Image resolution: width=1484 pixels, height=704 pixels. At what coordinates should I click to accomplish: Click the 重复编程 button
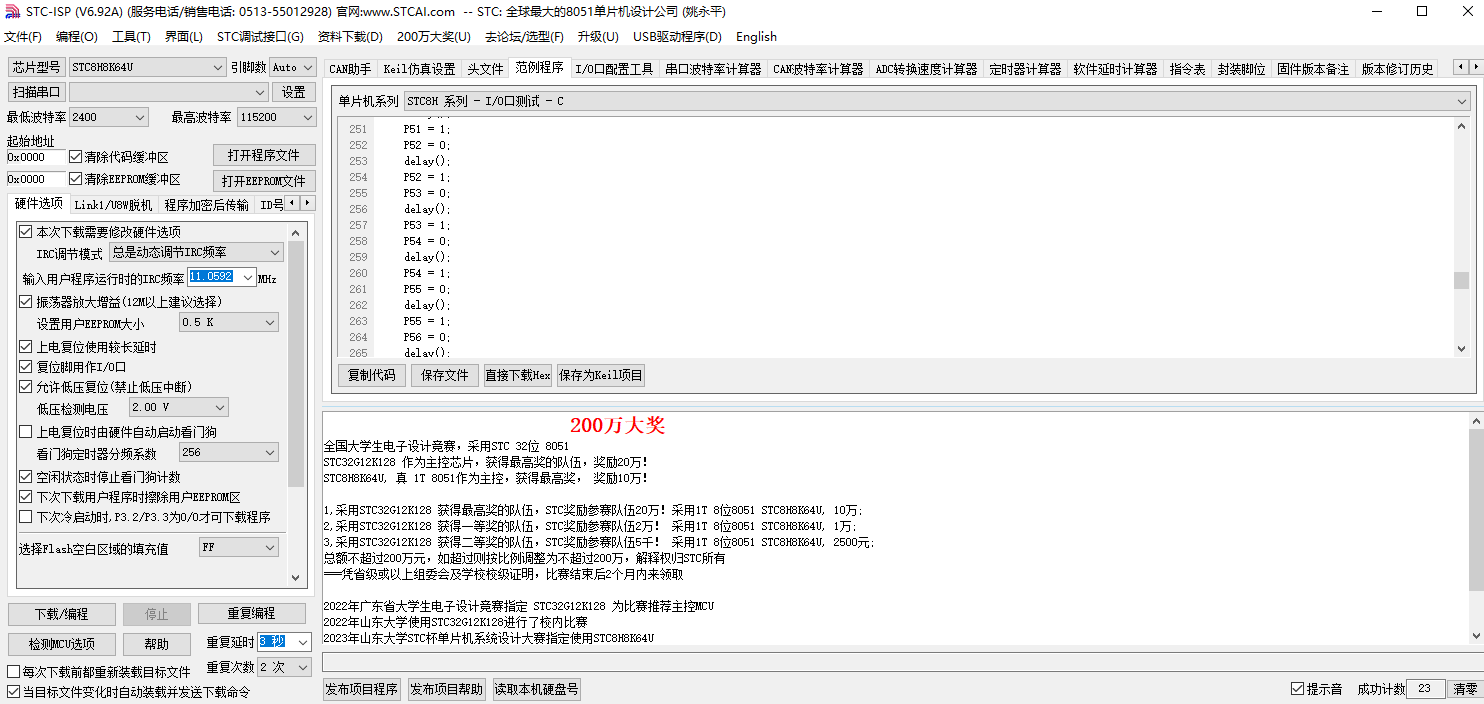[251, 614]
